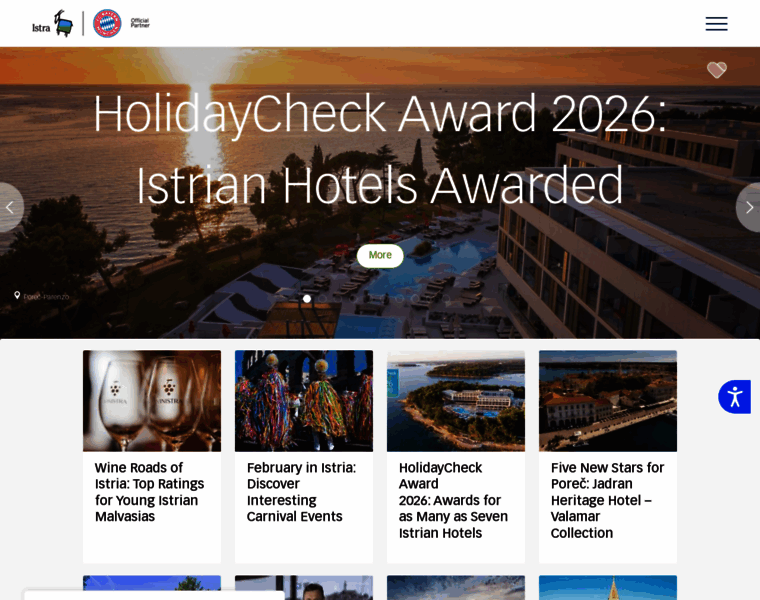The width and height of the screenshot is (760, 600).
Task: Open the hamburger navigation menu
Action: (716, 23)
